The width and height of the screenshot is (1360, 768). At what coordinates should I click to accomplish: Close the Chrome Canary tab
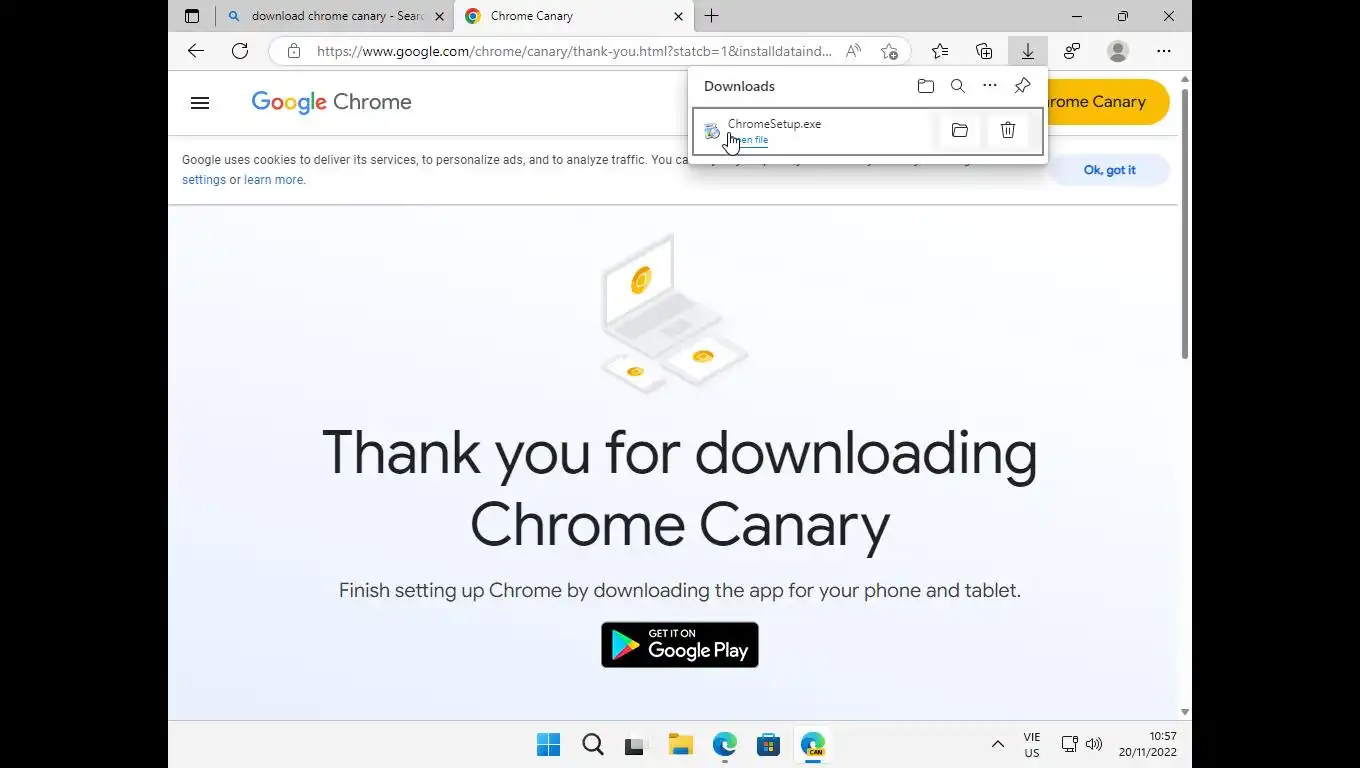click(x=679, y=16)
